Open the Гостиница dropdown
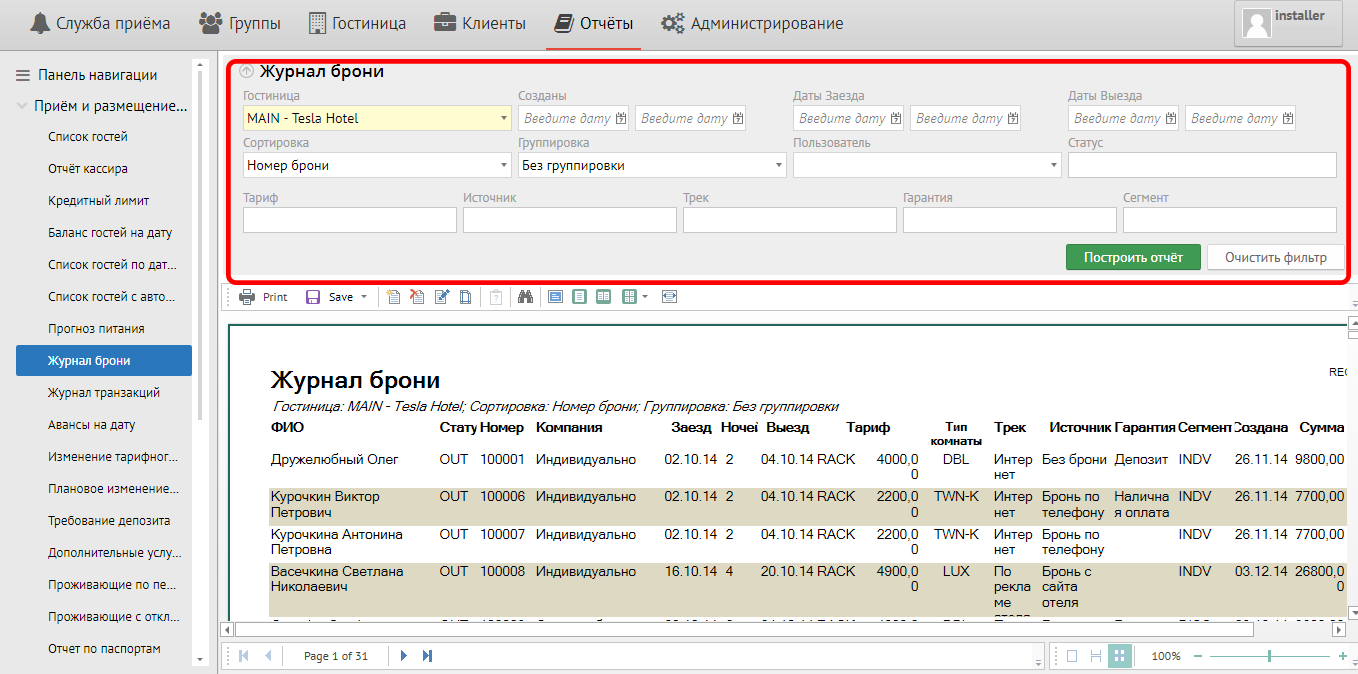Screen dimensions: 1358x674 pyautogui.click(x=504, y=118)
